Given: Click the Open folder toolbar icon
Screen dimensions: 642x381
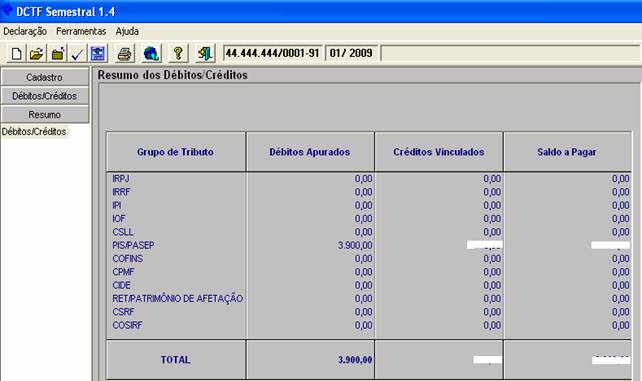Looking at the screenshot, I should (37, 54).
